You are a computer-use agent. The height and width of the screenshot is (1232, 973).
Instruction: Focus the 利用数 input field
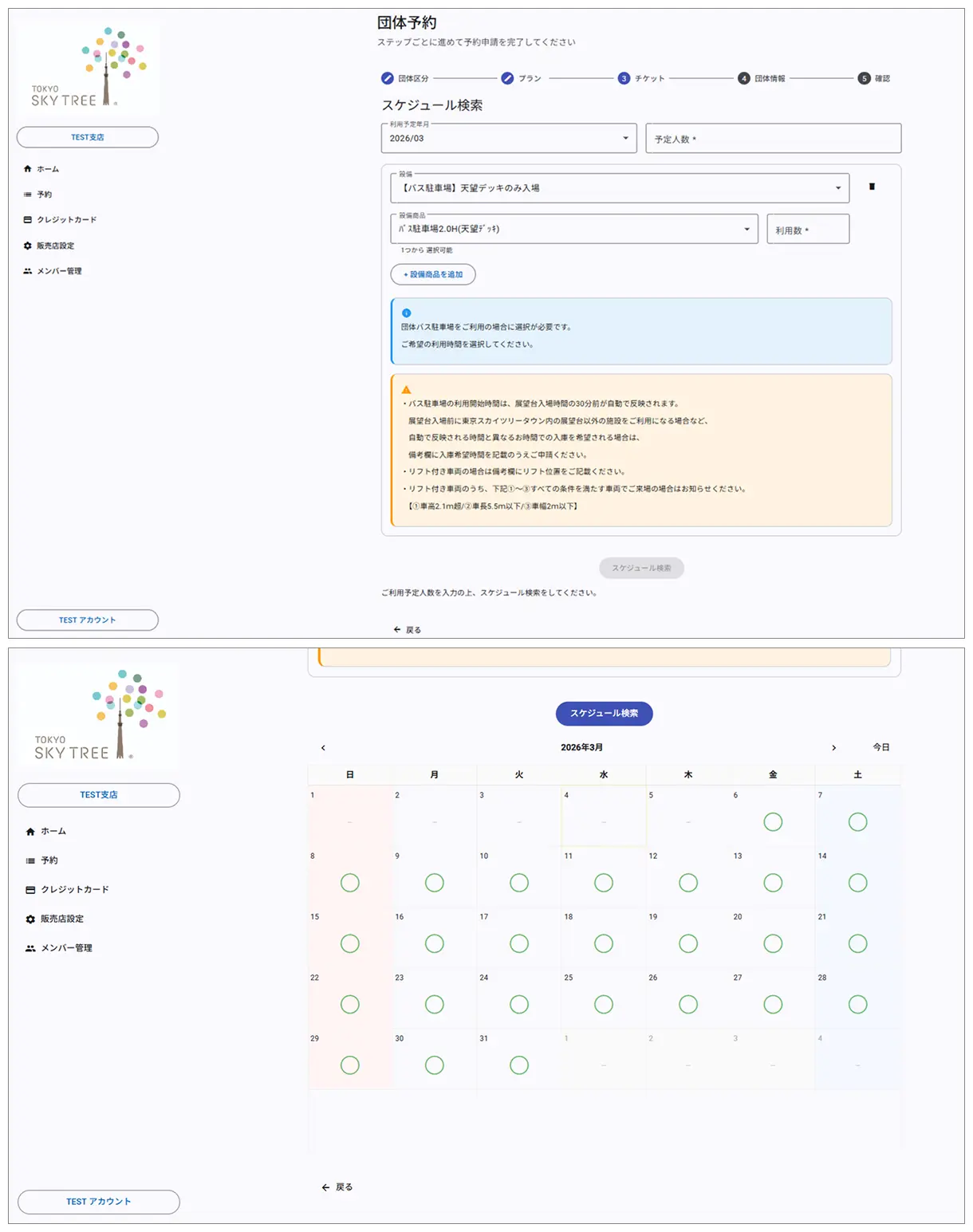pyautogui.click(x=807, y=230)
